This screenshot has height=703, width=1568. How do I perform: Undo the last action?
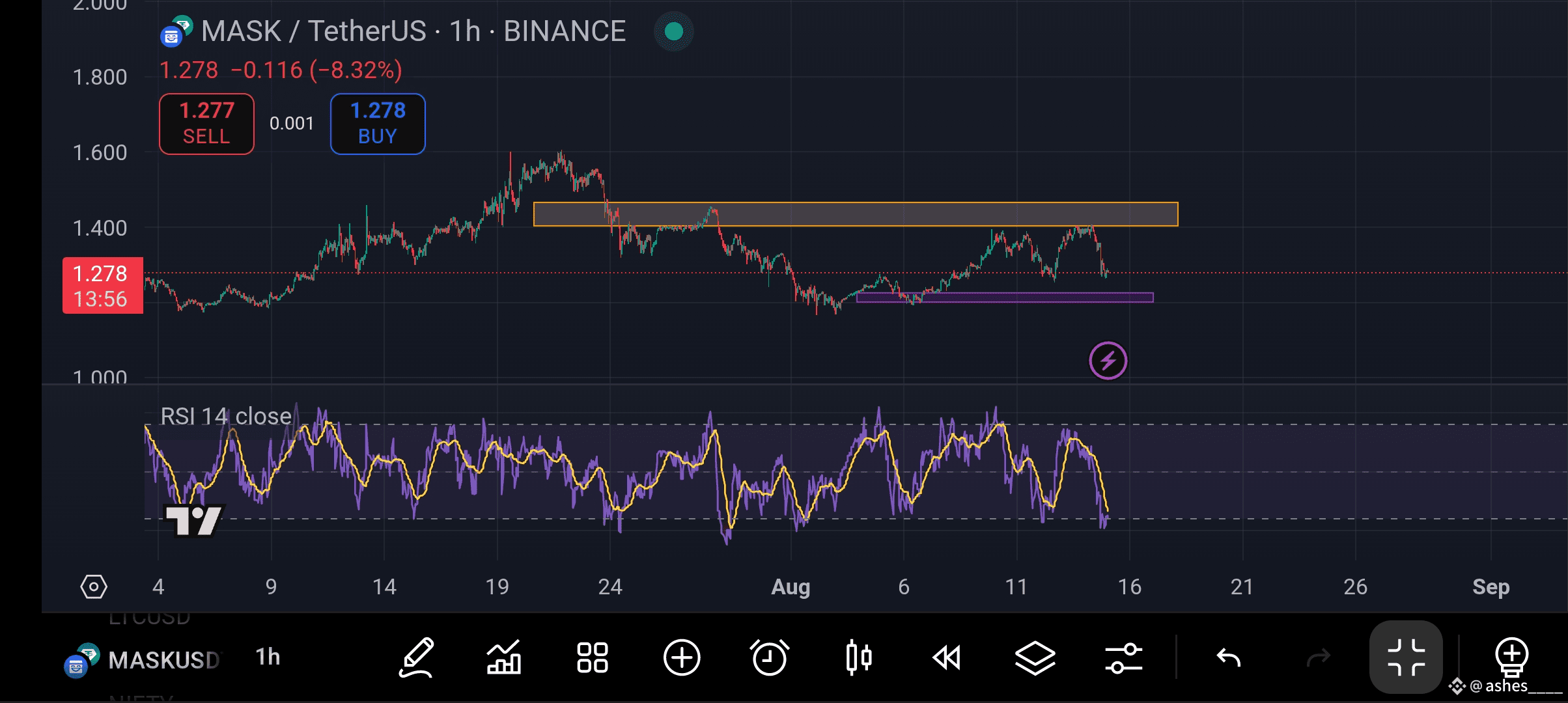click(1229, 658)
